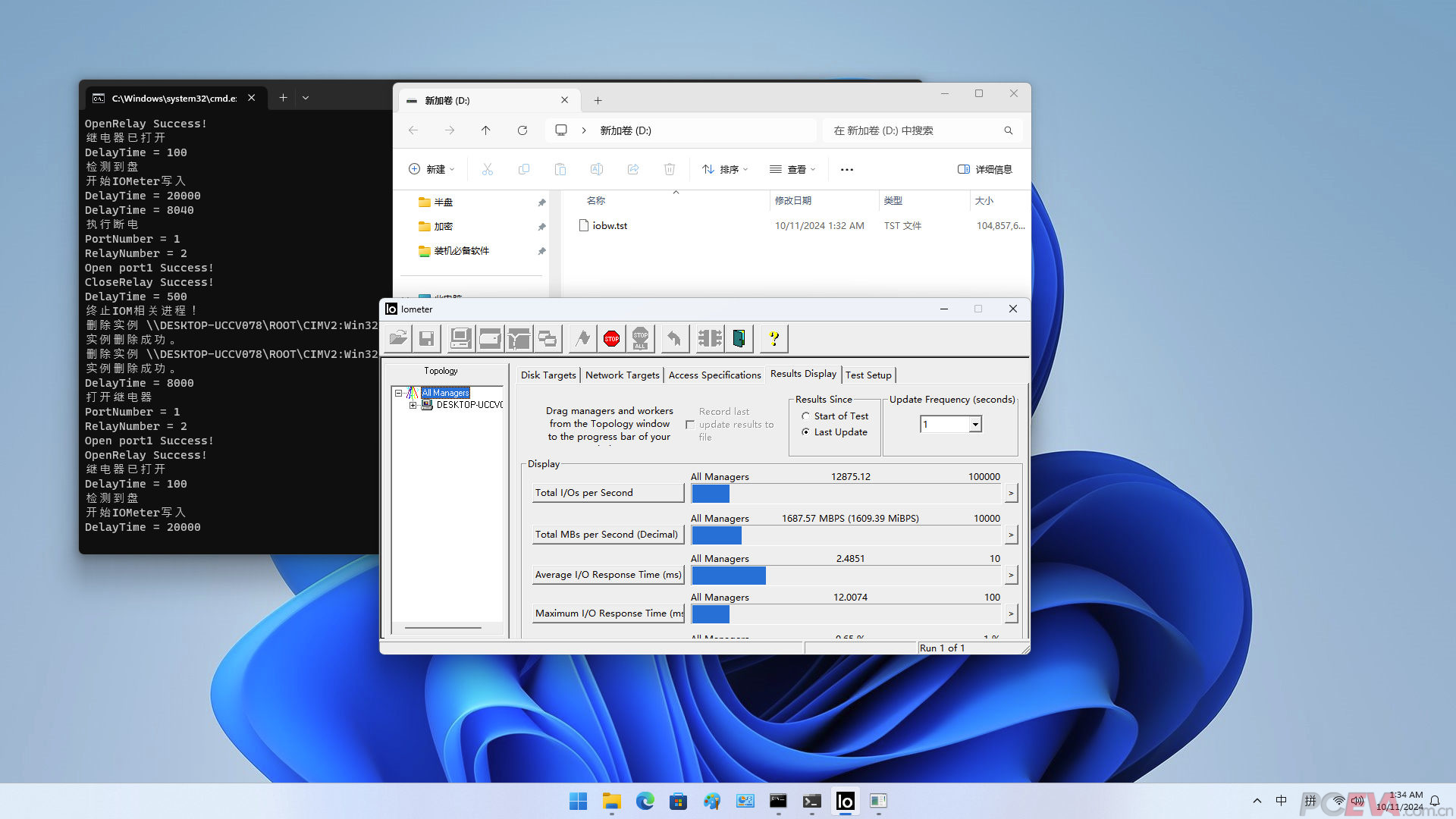Select the Start of Test radio button
Image resolution: width=1456 pixels, height=819 pixels.
pyautogui.click(x=805, y=416)
